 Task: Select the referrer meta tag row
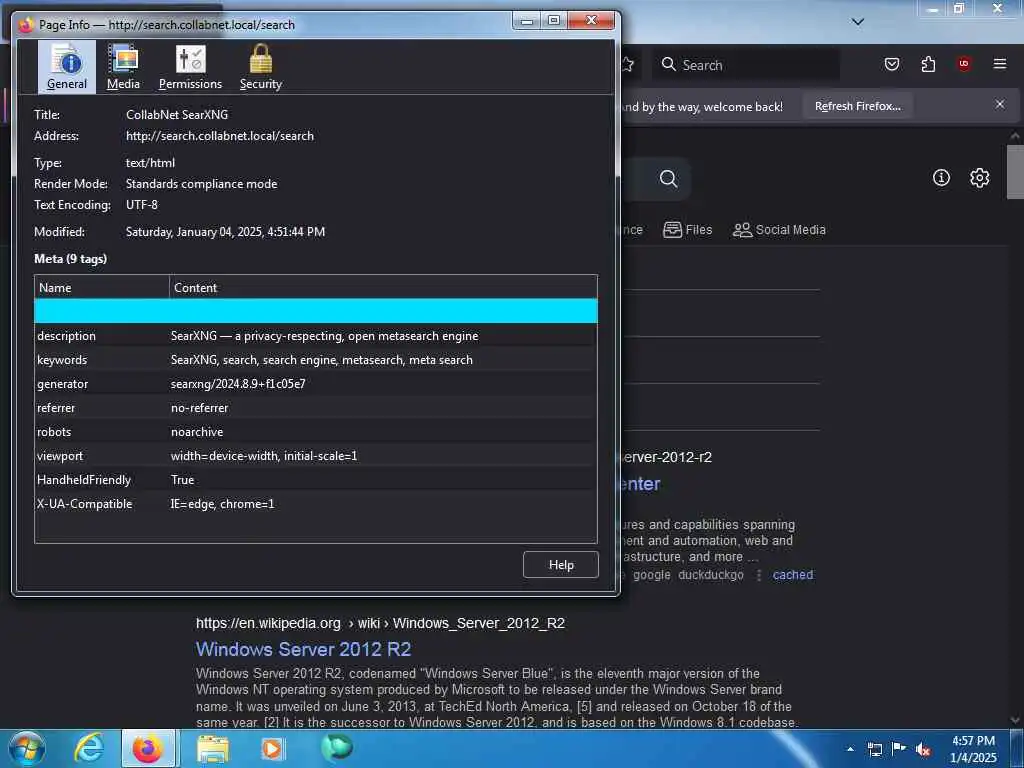[315, 408]
